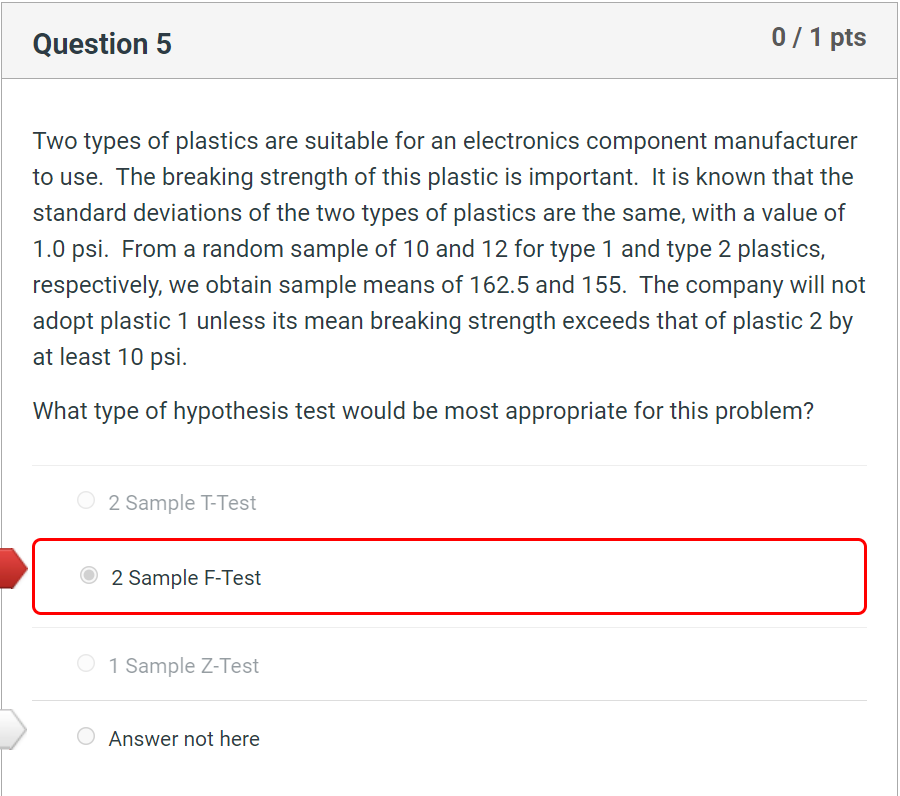
Task: Click the "162.5" sample mean value
Action: click(x=499, y=285)
